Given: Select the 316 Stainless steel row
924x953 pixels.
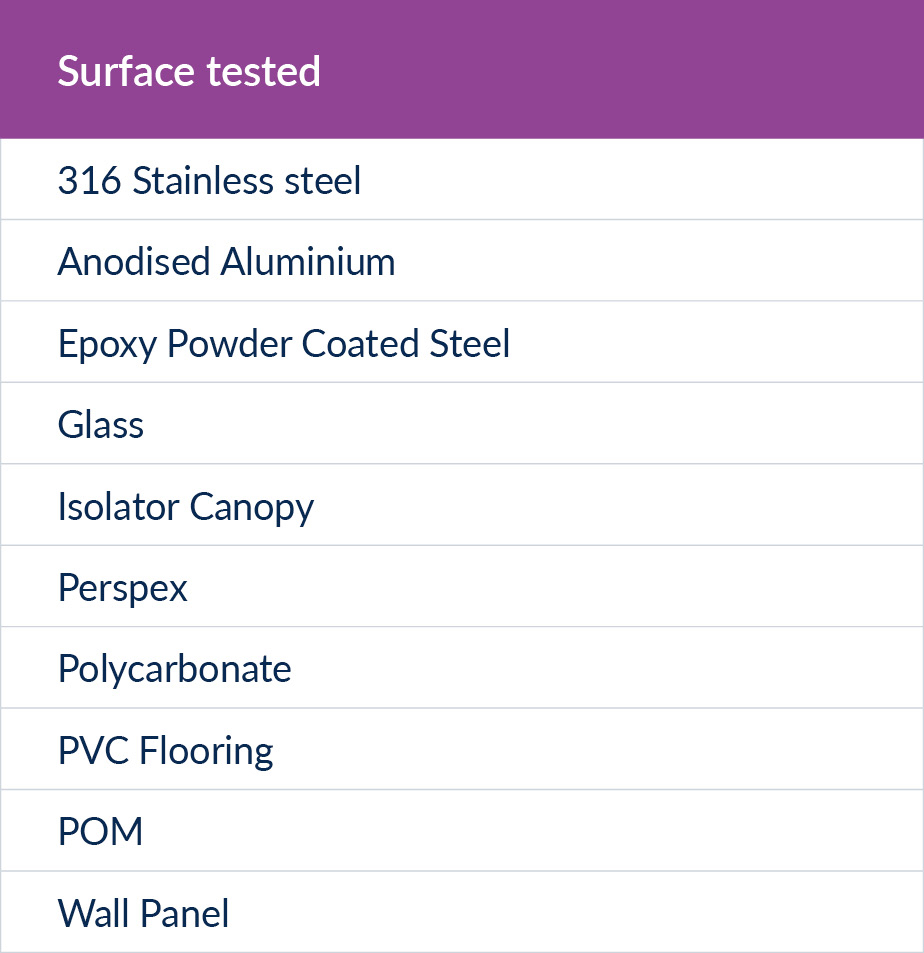Looking at the screenshot, I should [209, 181].
